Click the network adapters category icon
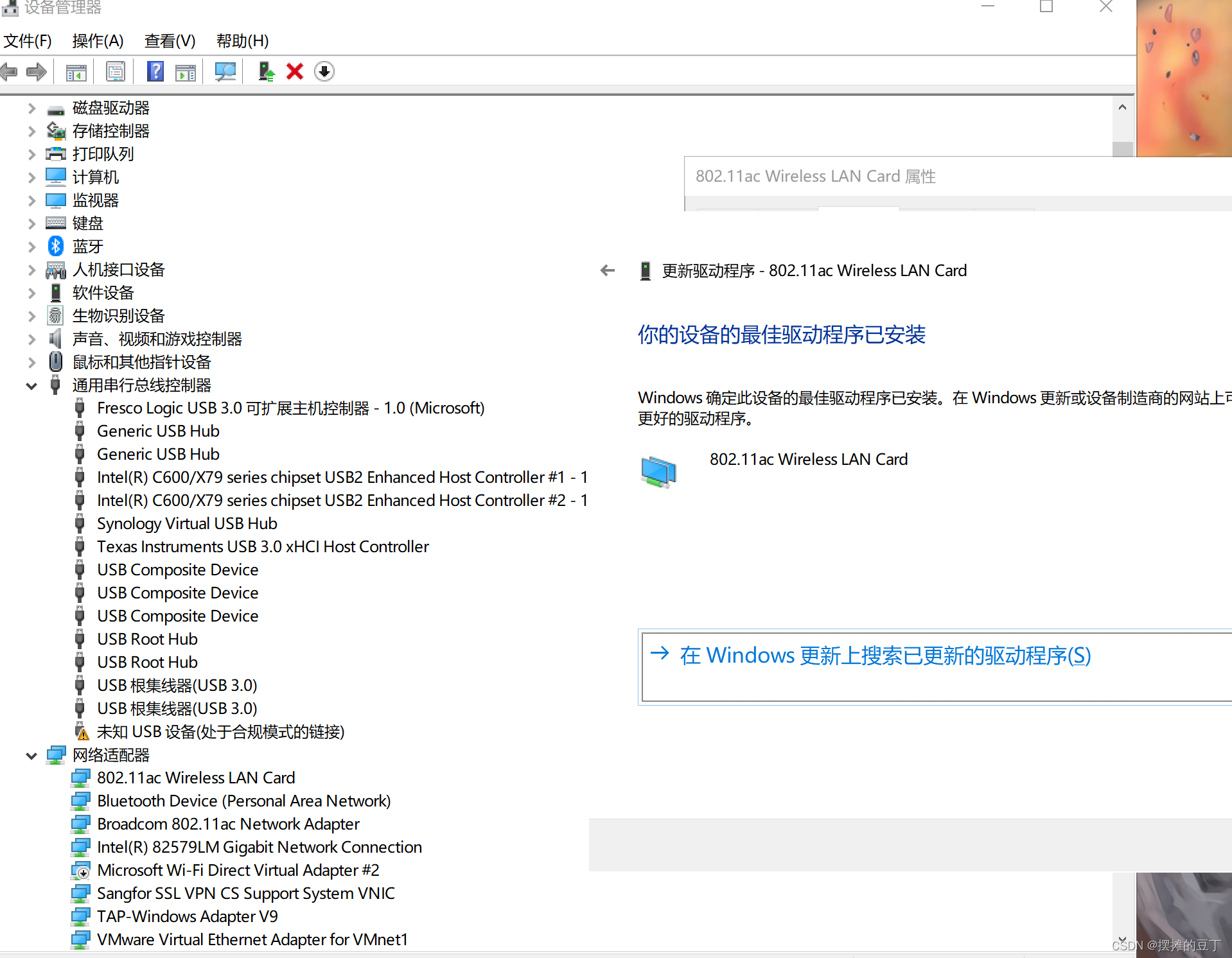The height and width of the screenshot is (958, 1232). pos(56,754)
